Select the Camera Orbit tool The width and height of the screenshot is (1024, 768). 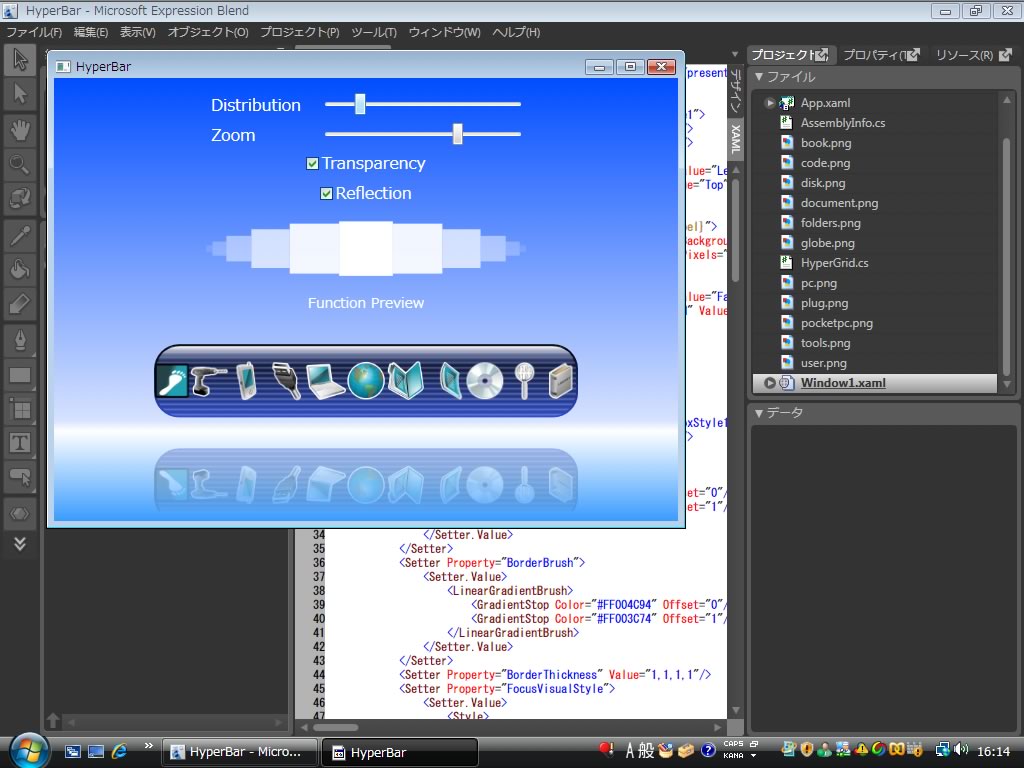(20, 198)
